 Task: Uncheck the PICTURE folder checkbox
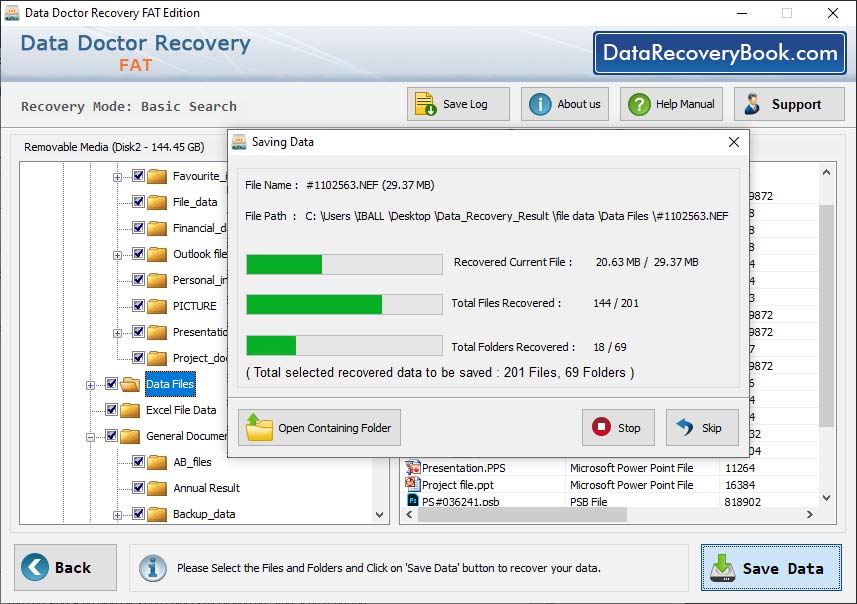pos(137,306)
